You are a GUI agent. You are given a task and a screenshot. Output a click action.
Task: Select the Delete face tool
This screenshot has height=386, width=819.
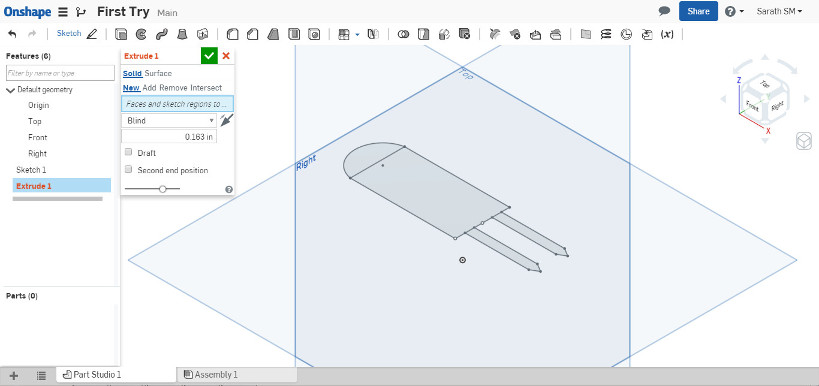tap(514, 34)
